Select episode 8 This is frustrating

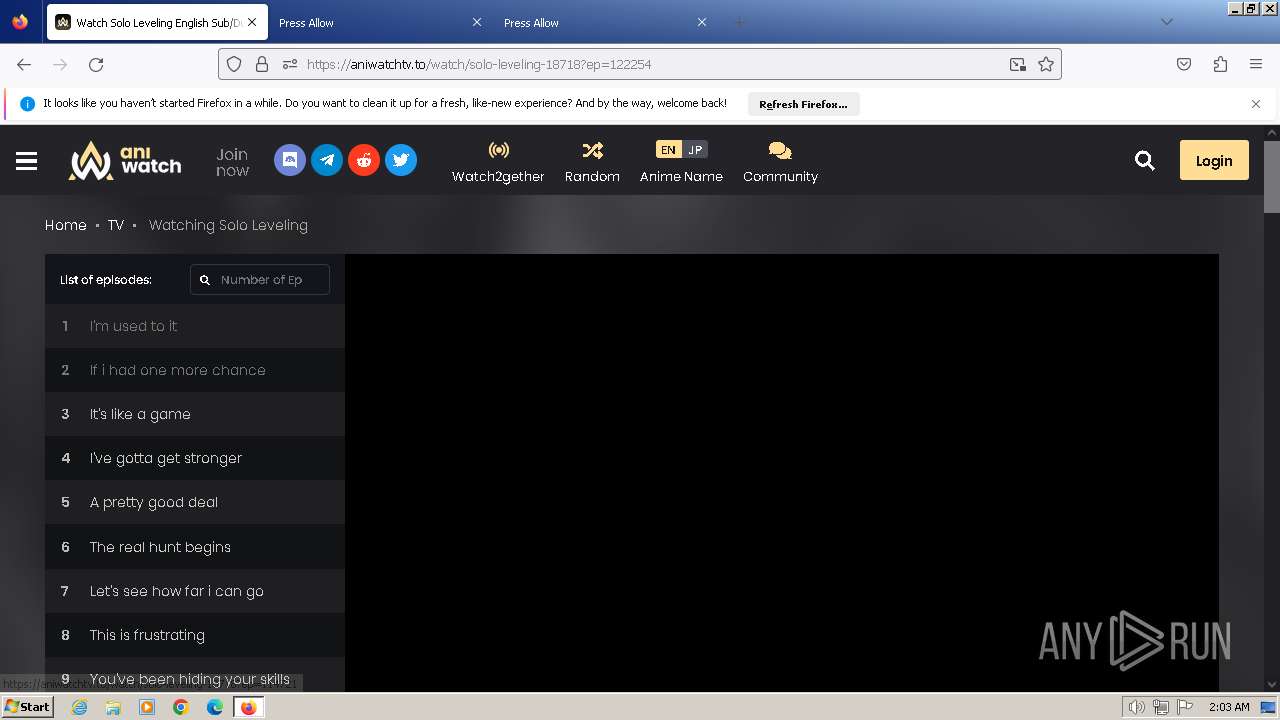click(x=195, y=635)
